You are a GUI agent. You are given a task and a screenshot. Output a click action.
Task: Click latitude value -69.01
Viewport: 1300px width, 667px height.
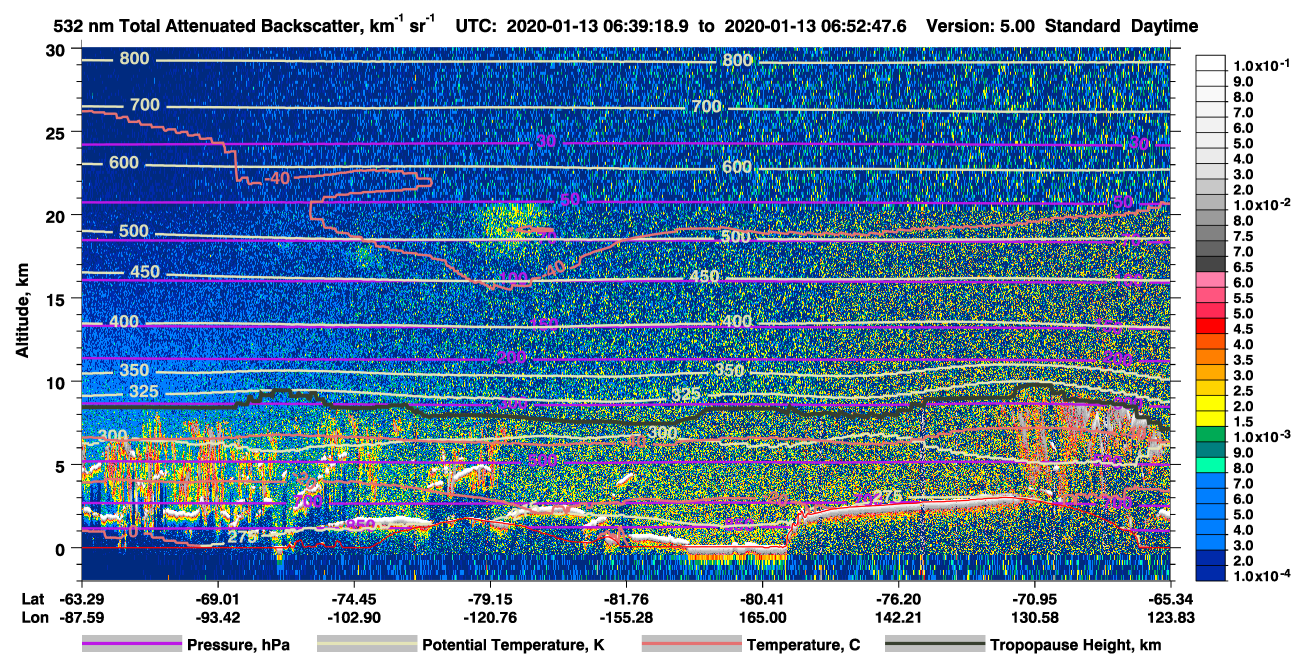pyautogui.click(x=217, y=599)
